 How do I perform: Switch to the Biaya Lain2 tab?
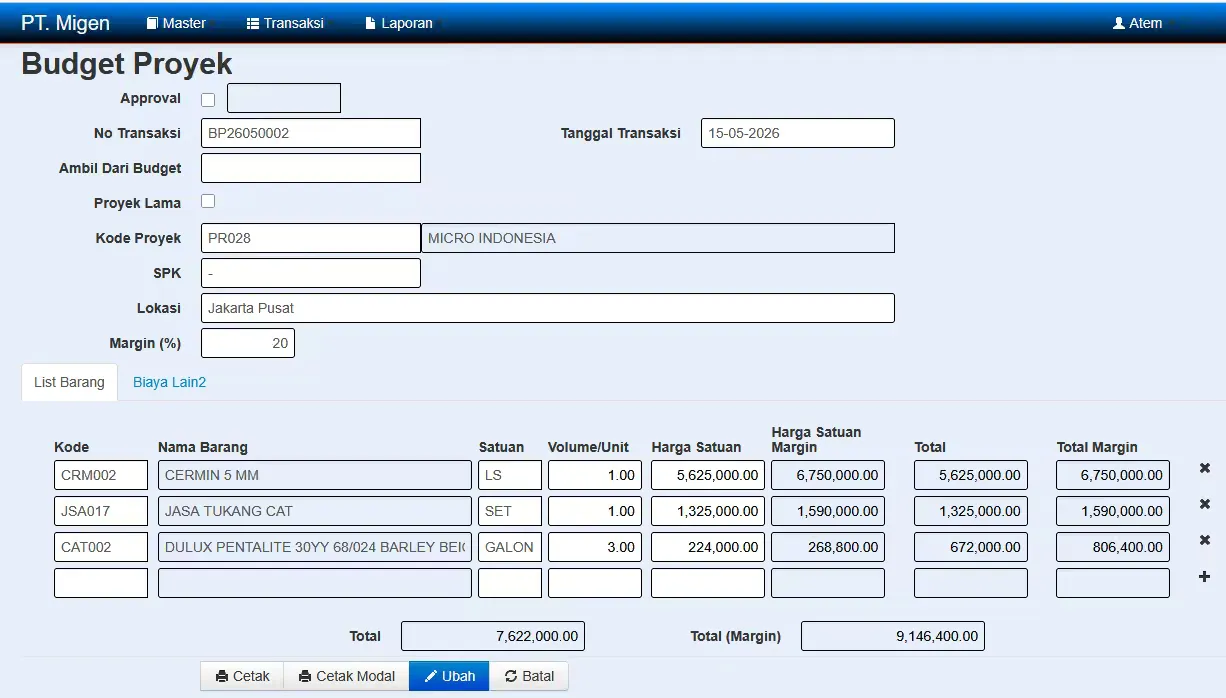[170, 382]
